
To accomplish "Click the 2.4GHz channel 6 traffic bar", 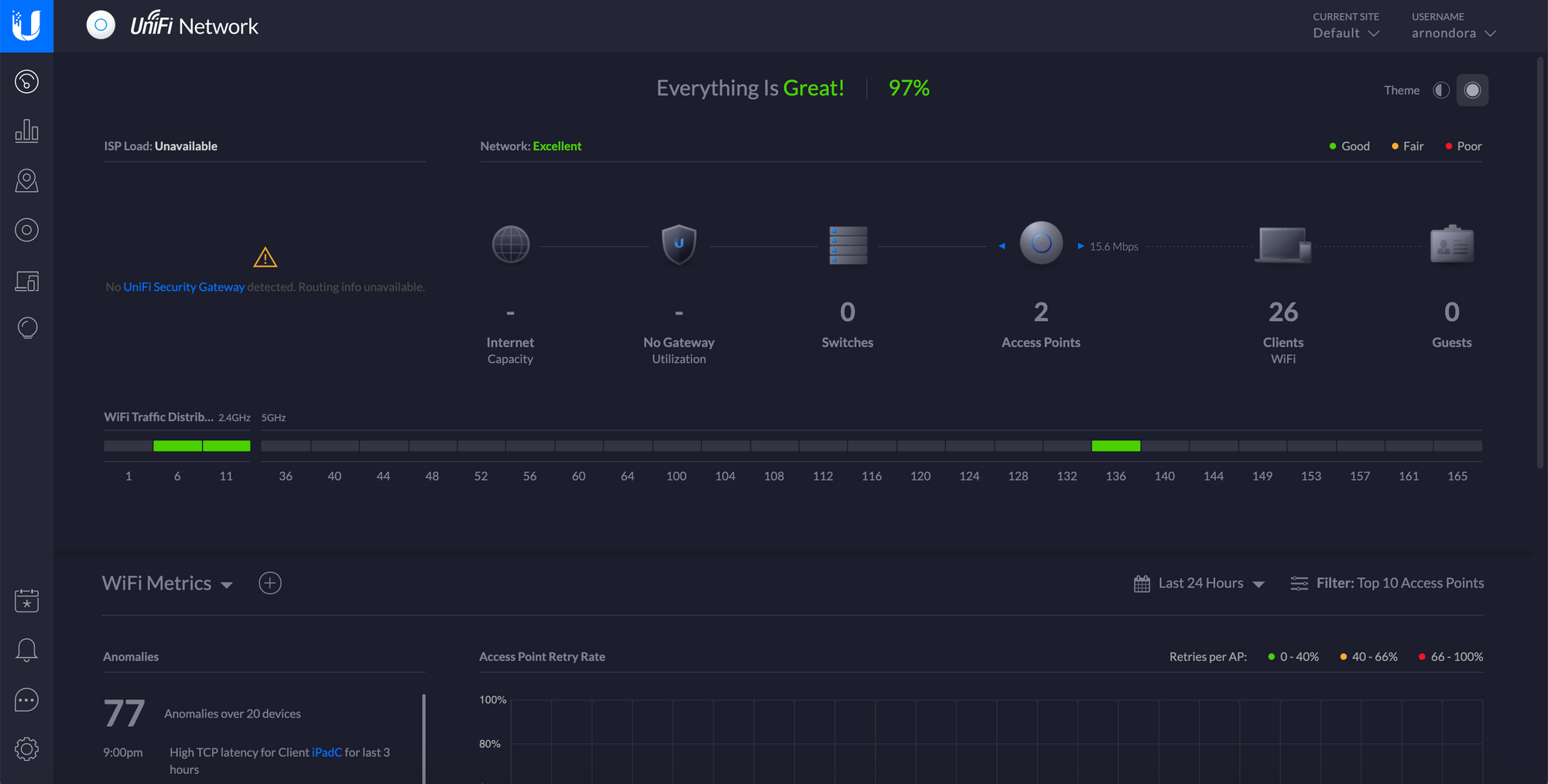I will click(177, 446).
